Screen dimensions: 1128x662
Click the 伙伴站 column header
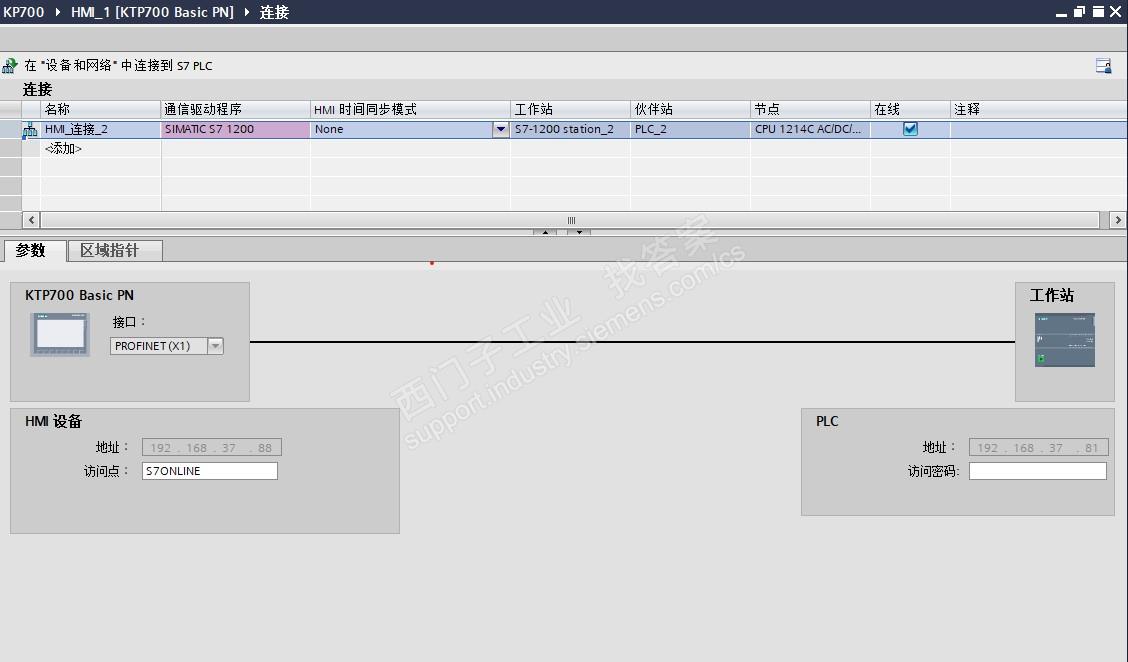pos(690,109)
